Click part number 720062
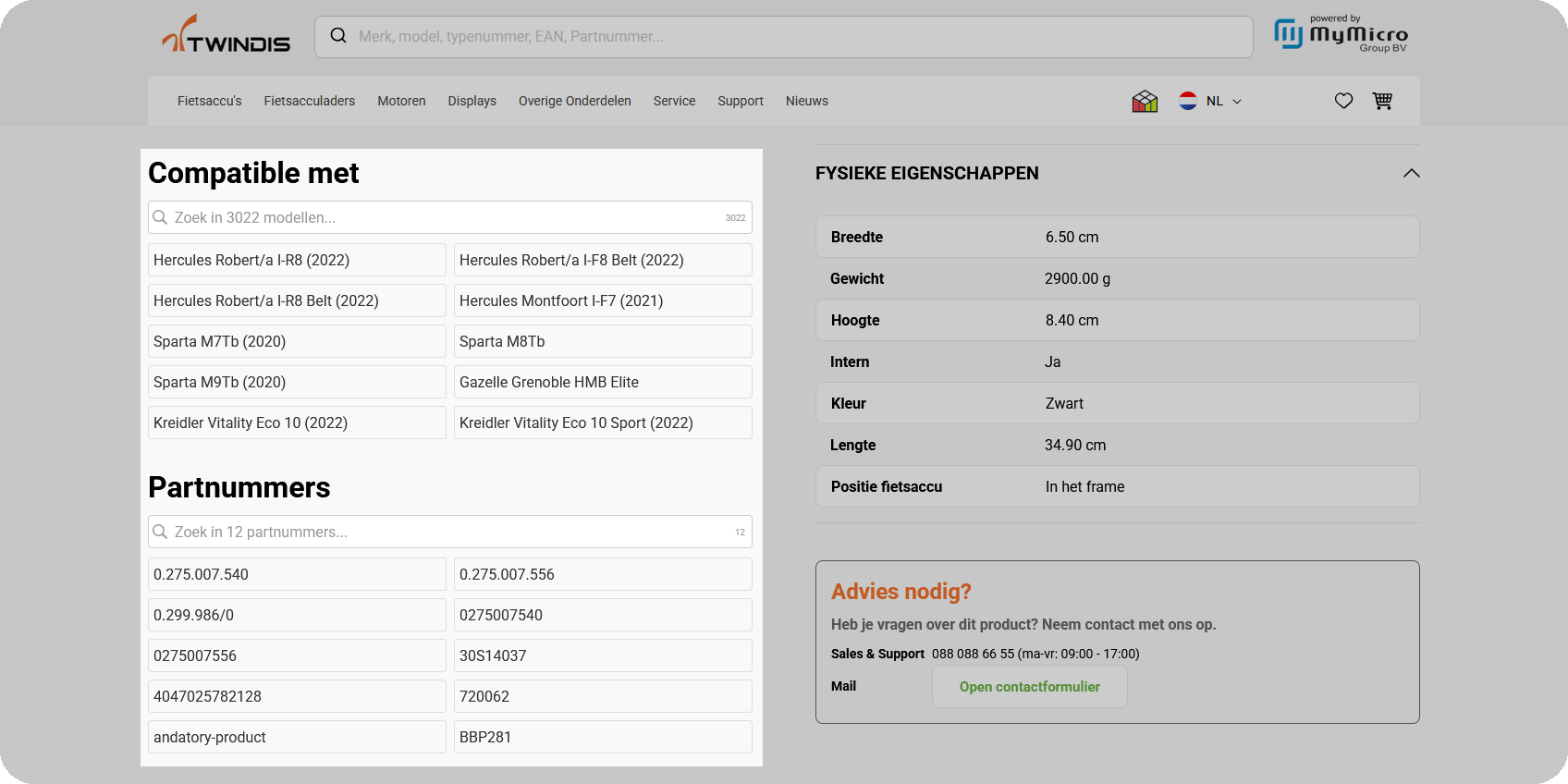The height and width of the screenshot is (784, 1568). (603, 696)
